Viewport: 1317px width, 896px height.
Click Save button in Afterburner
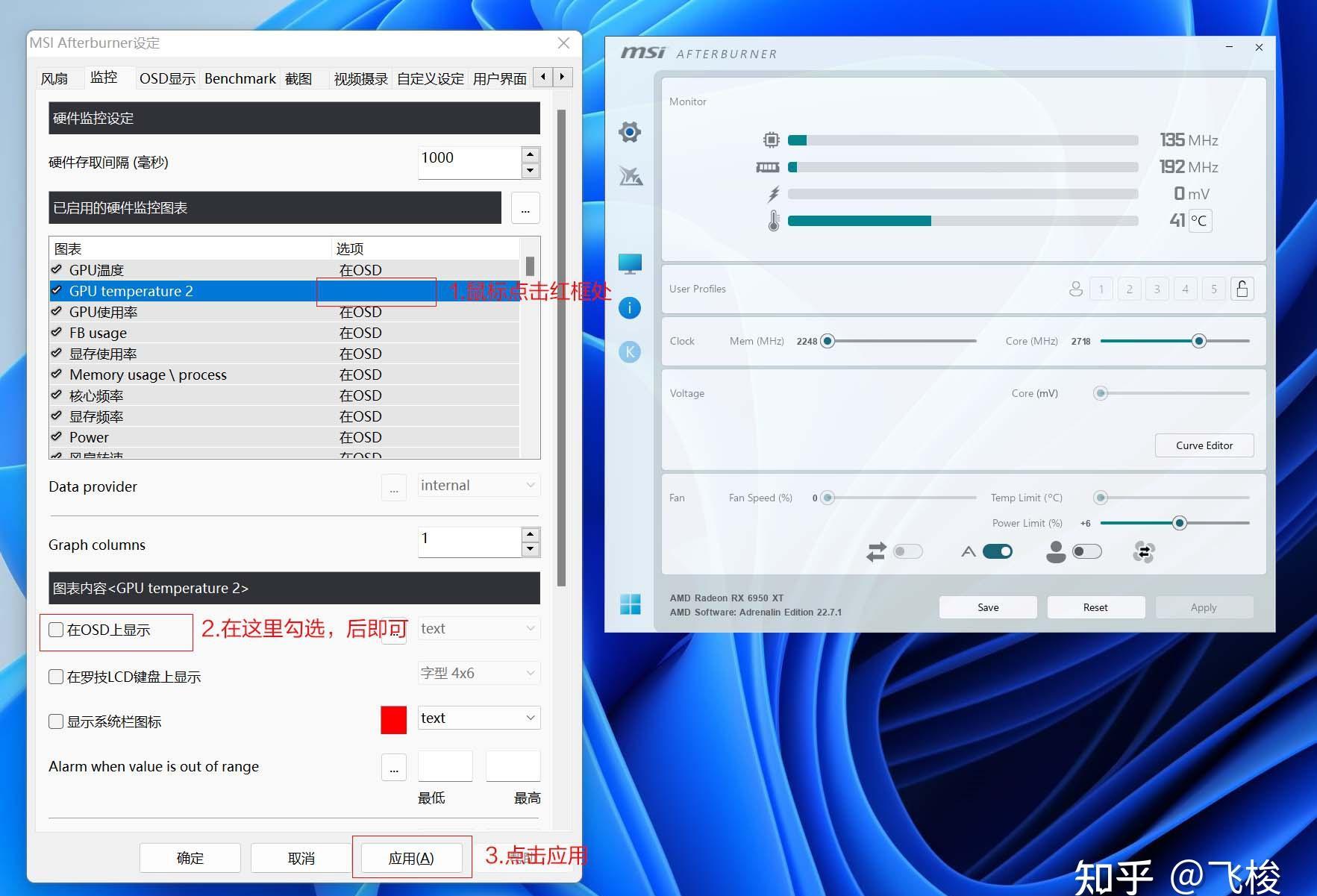[x=988, y=607]
